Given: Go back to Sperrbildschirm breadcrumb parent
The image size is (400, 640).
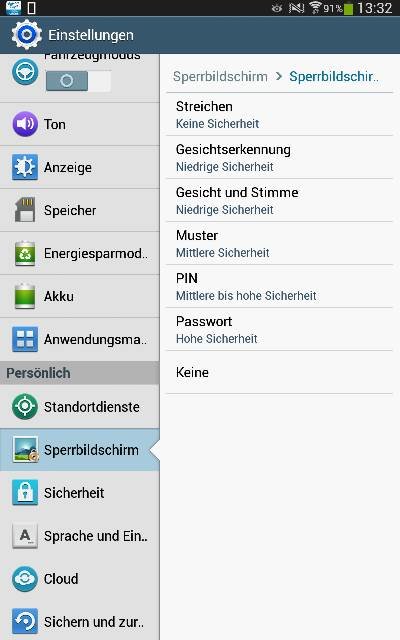Looking at the screenshot, I should pos(220,76).
